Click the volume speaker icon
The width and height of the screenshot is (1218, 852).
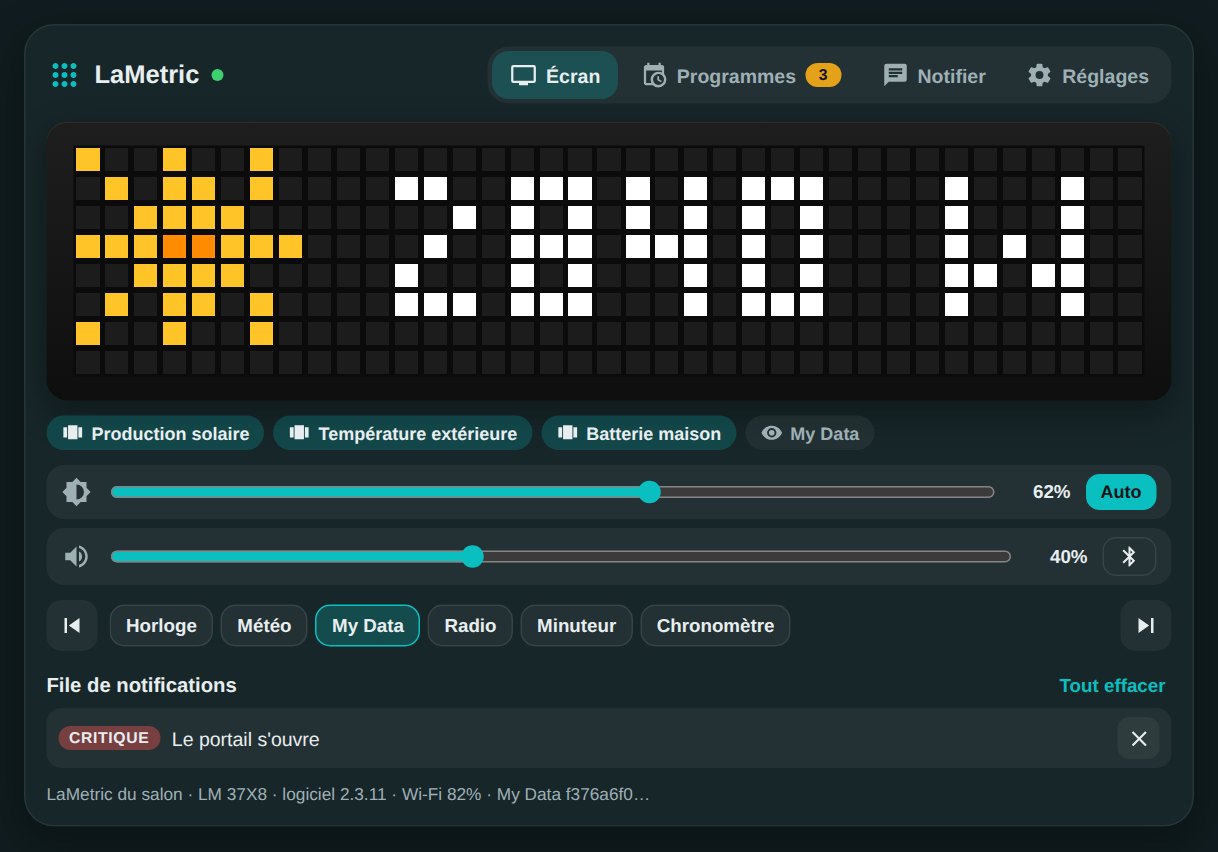click(77, 556)
